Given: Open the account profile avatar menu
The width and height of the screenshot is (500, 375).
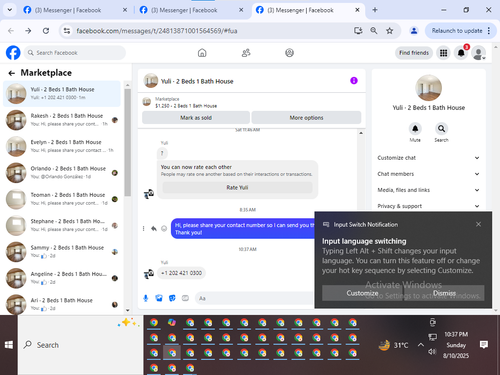Looking at the screenshot, I should (479, 53).
